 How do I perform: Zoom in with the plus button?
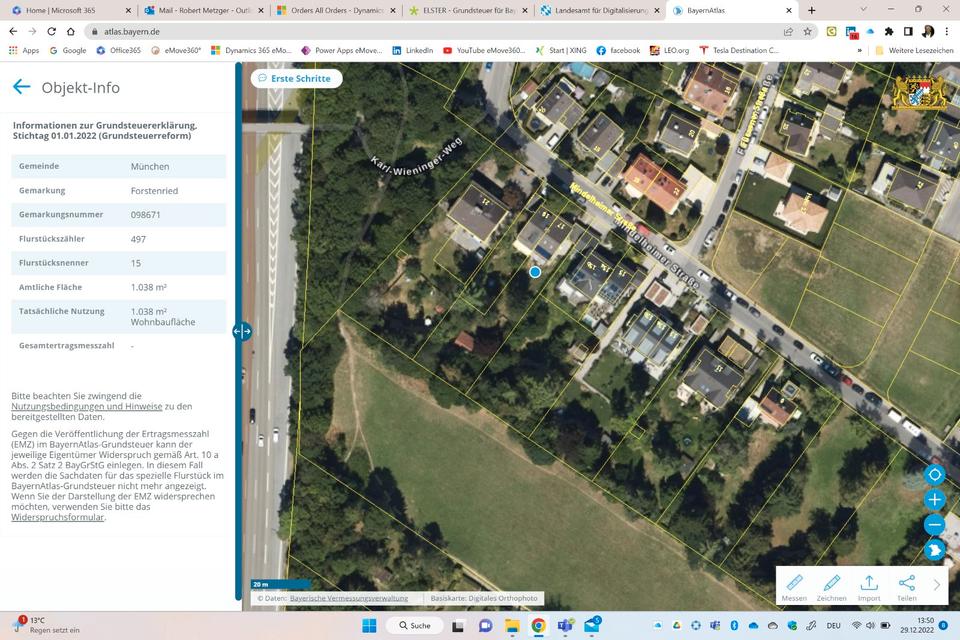935,500
